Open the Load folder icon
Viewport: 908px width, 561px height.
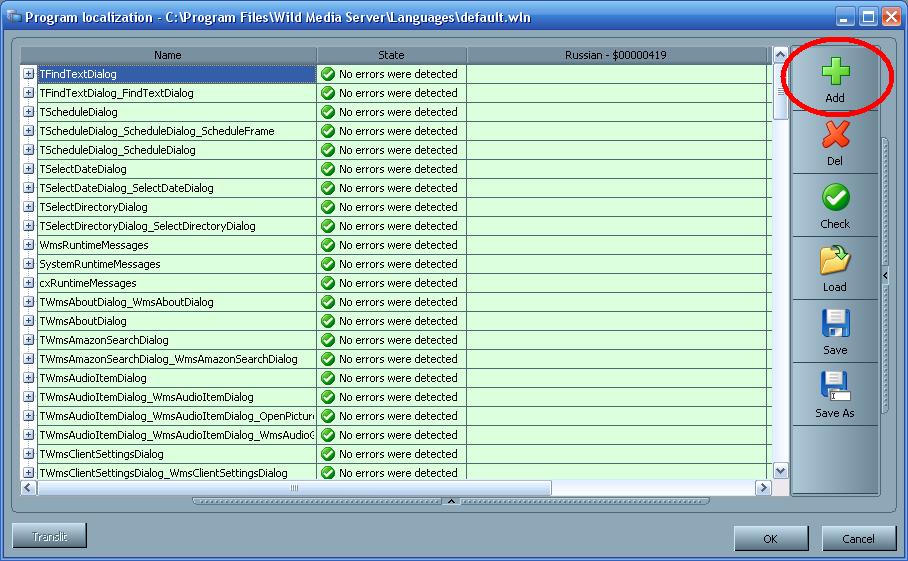pyautogui.click(x=835, y=261)
